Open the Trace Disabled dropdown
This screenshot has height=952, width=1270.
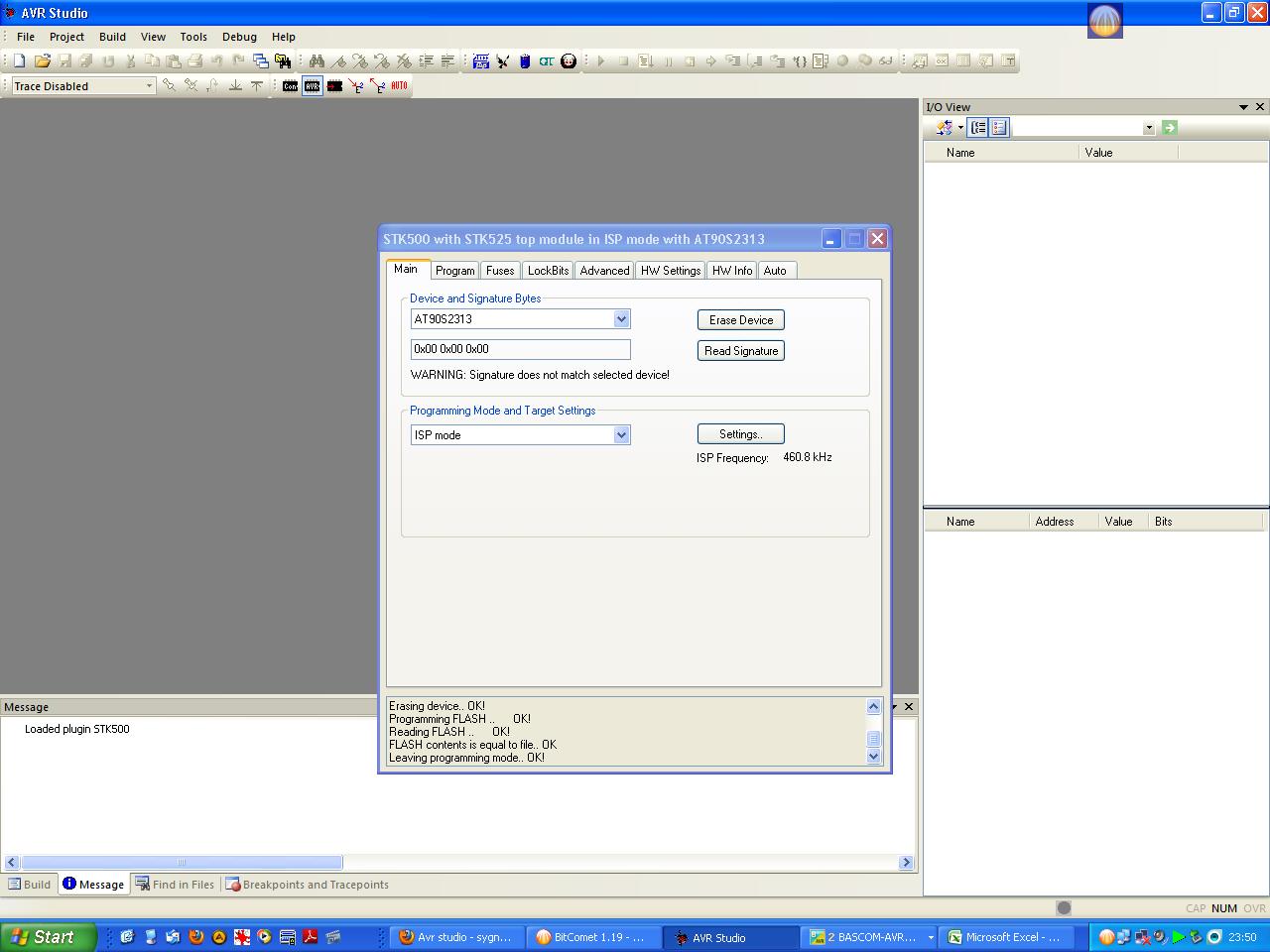point(149,86)
